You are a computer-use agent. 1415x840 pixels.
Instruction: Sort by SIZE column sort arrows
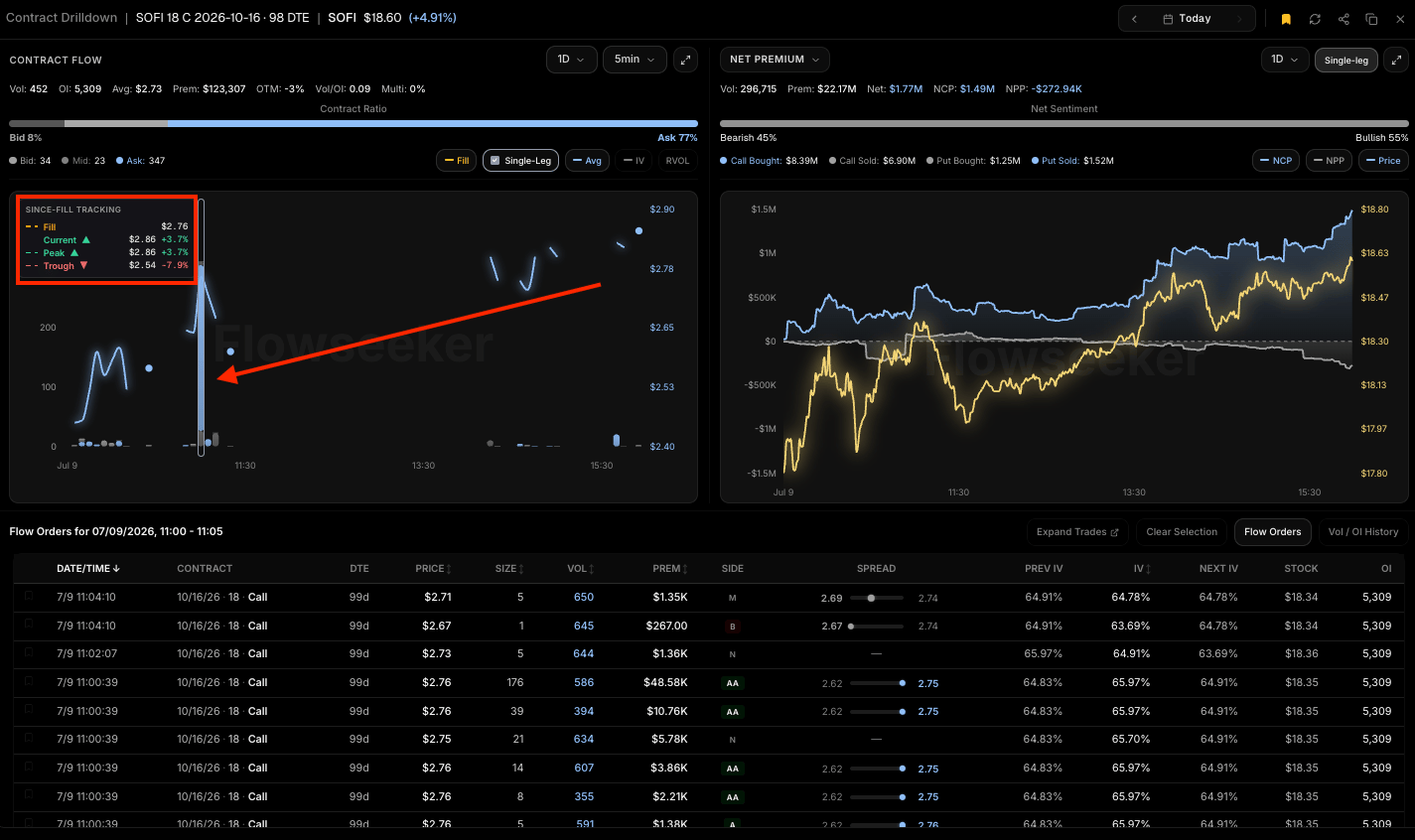pyautogui.click(x=521, y=569)
